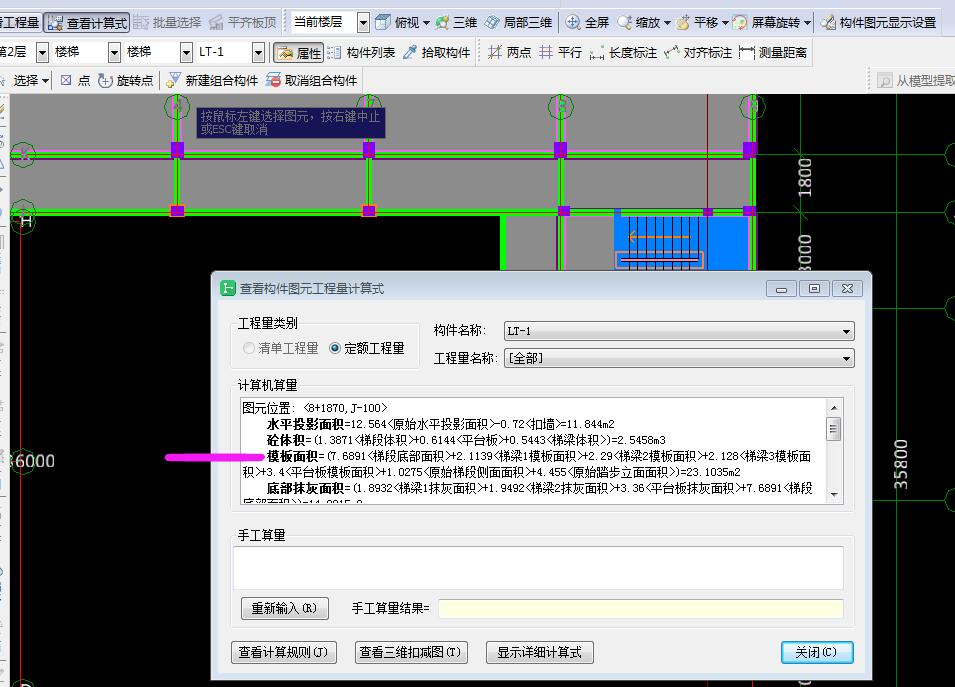Select the 旋转点 tool
The image size is (955, 687).
click(125, 80)
